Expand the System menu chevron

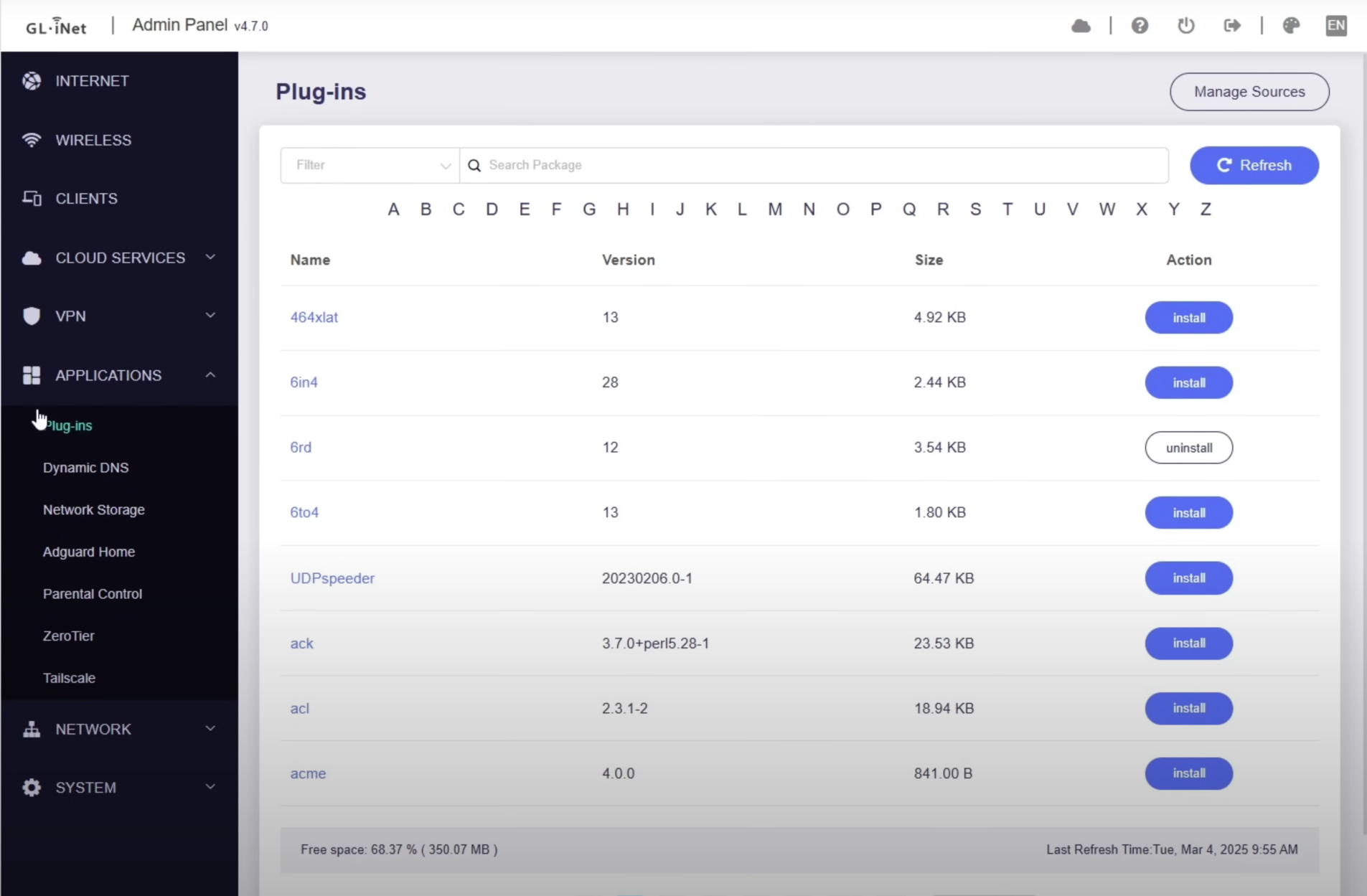point(210,787)
